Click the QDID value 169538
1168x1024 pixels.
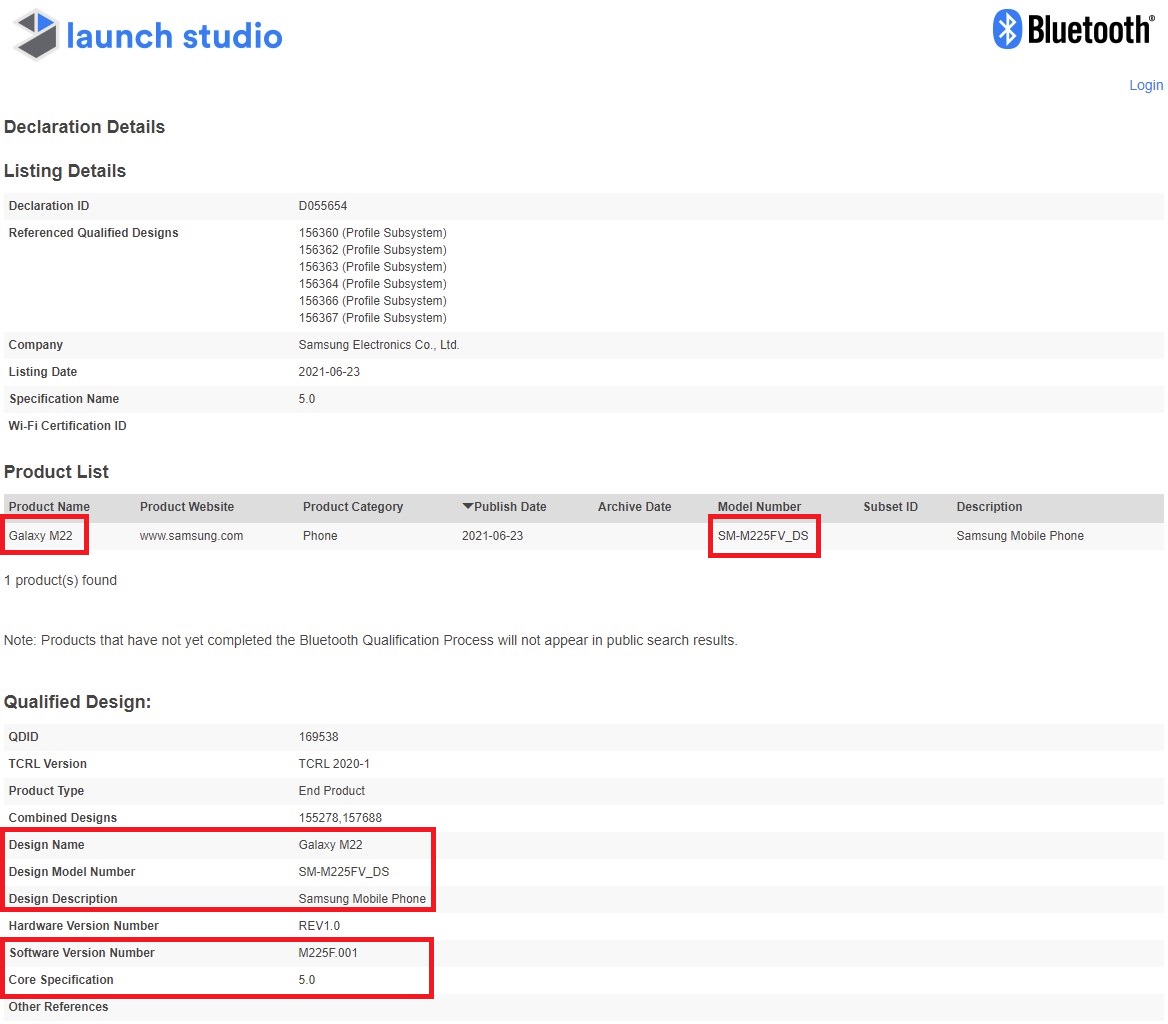(318, 737)
